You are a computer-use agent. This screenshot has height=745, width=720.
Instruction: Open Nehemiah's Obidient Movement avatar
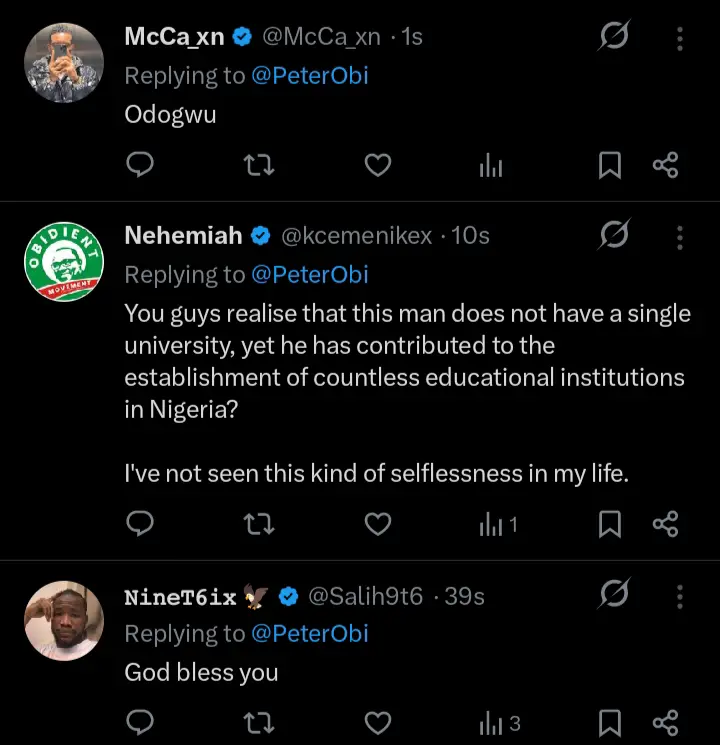pyautogui.click(x=64, y=261)
